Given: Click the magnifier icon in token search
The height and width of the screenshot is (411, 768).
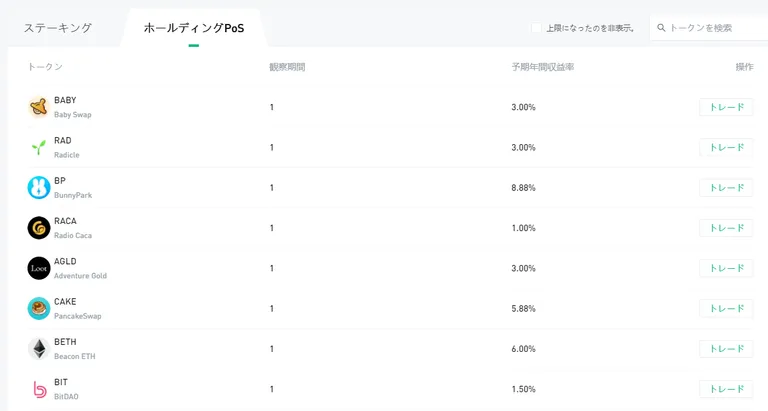Looking at the screenshot, I should tap(661, 28).
